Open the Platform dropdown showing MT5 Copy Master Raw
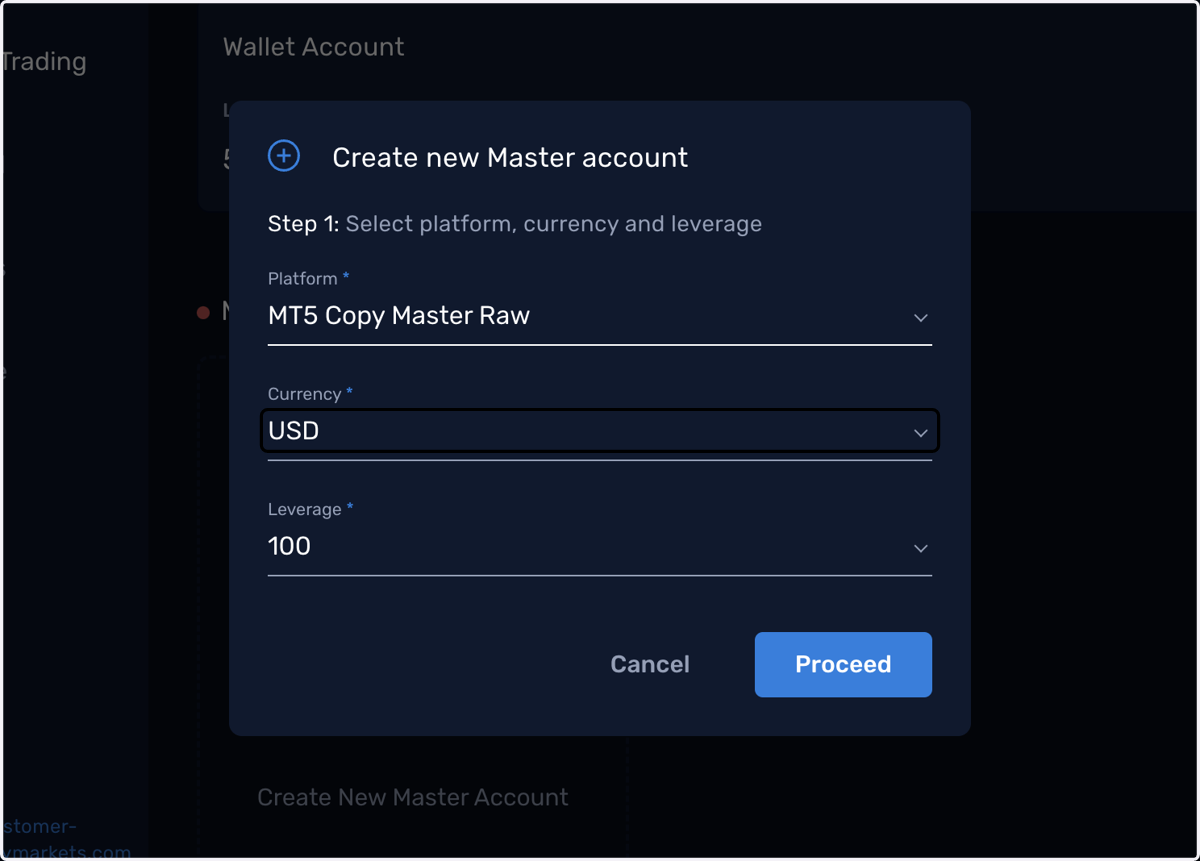1200x861 pixels. 600,316
